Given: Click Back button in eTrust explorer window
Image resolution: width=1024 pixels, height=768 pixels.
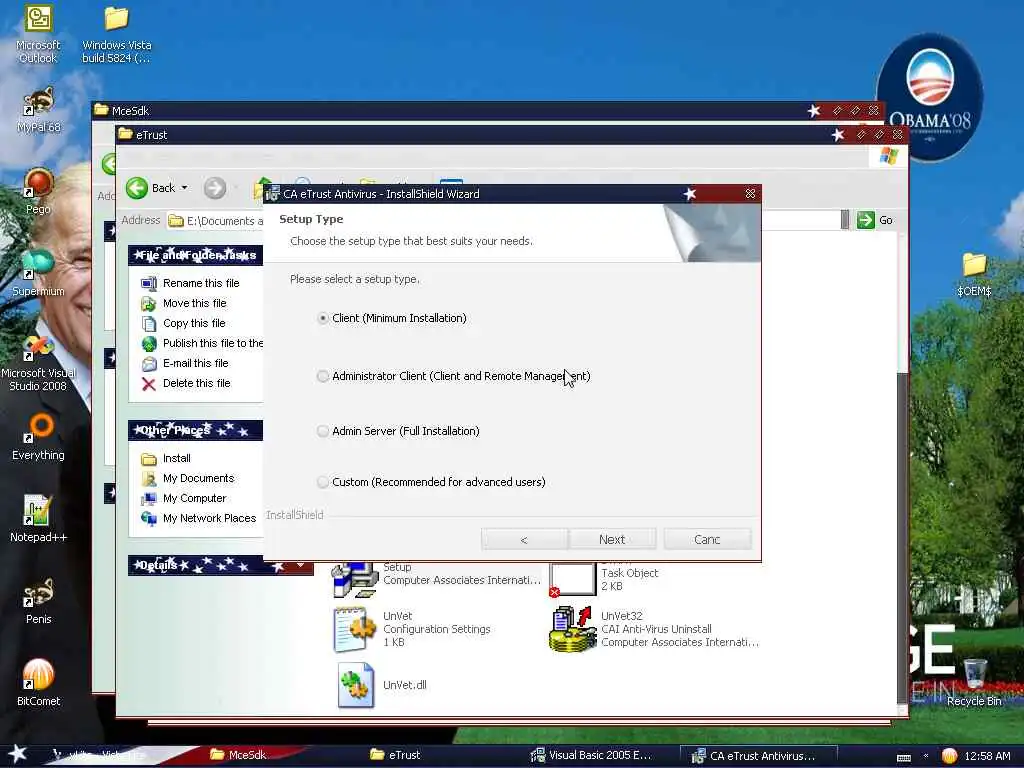Looking at the screenshot, I should coord(151,188).
